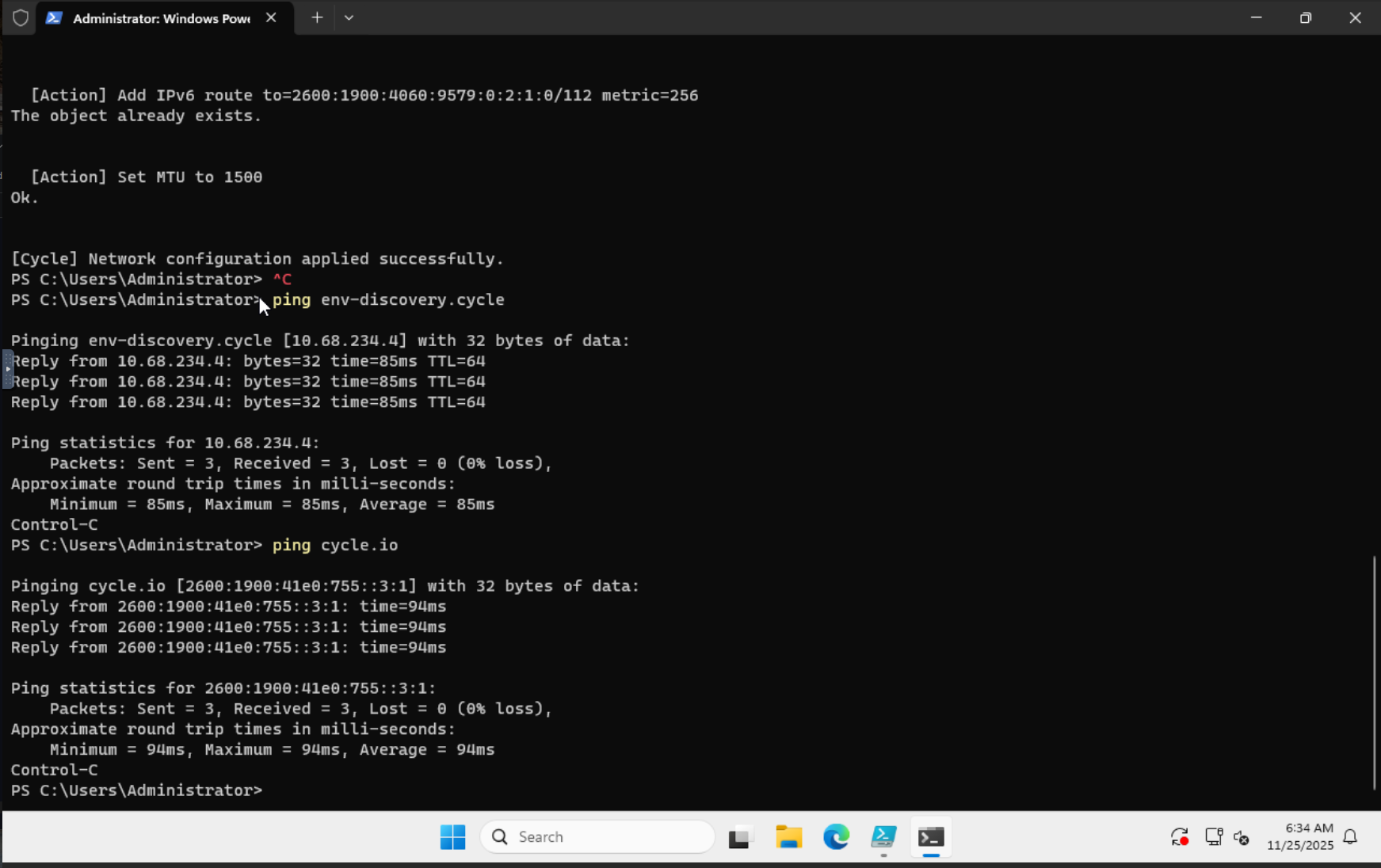Open the Windows Update tray icon

point(1178,836)
